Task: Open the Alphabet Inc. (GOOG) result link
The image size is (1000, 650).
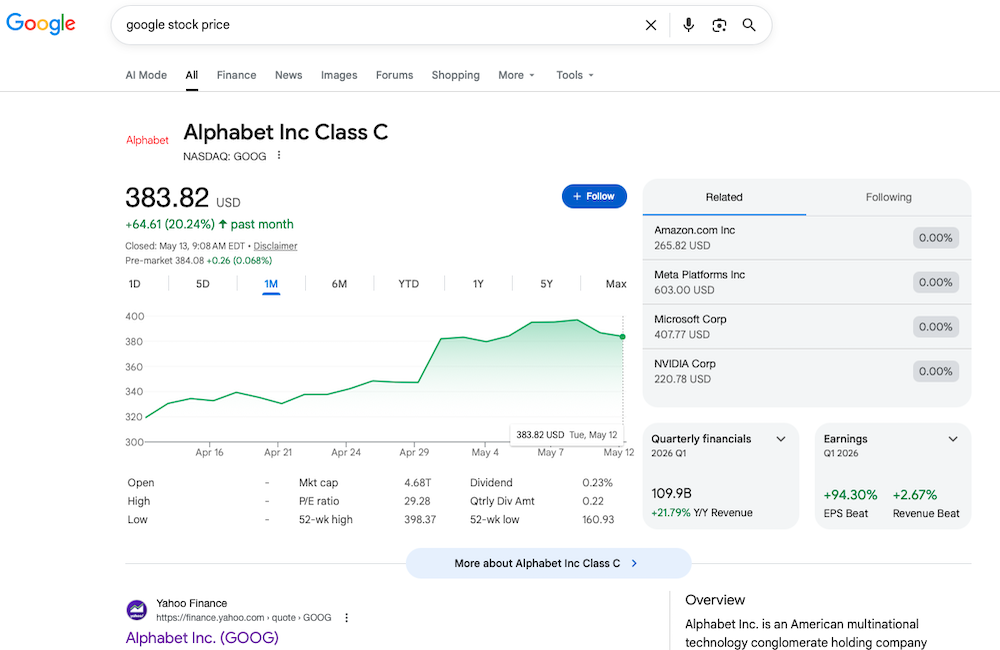Action: [x=202, y=637]
